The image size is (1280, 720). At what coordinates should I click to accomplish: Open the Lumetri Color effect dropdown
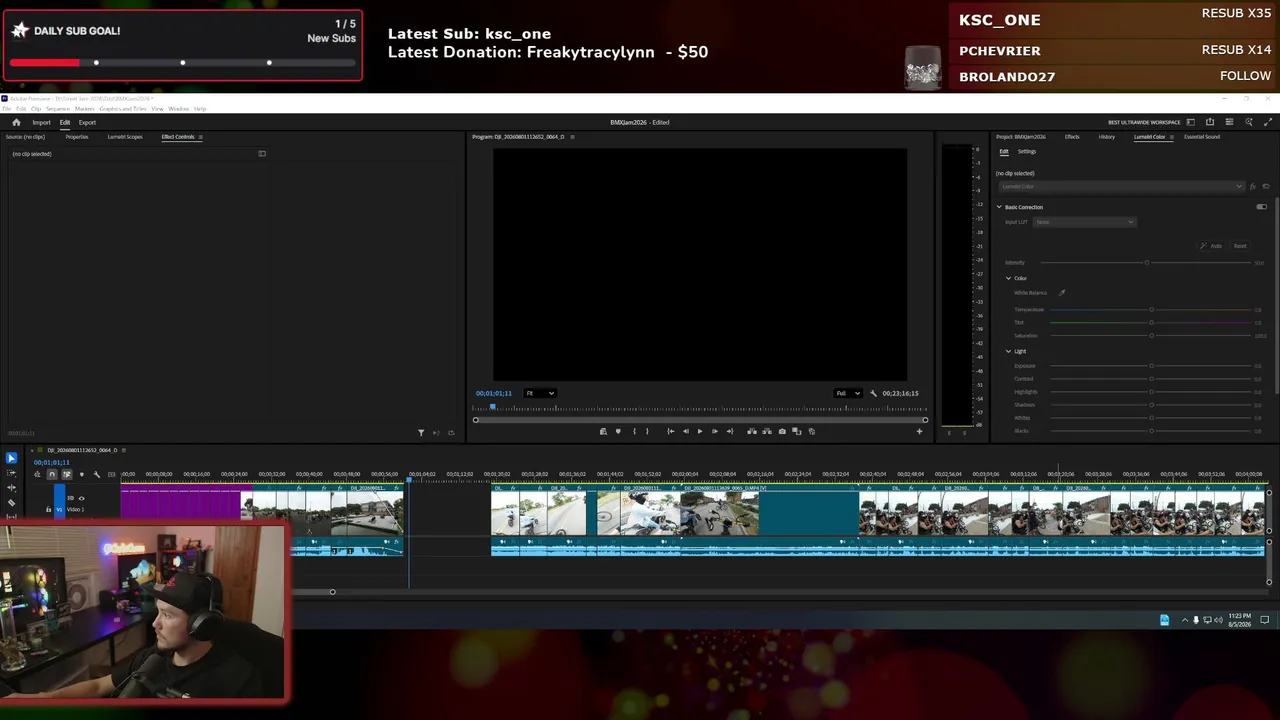(x=1120, y=187)
